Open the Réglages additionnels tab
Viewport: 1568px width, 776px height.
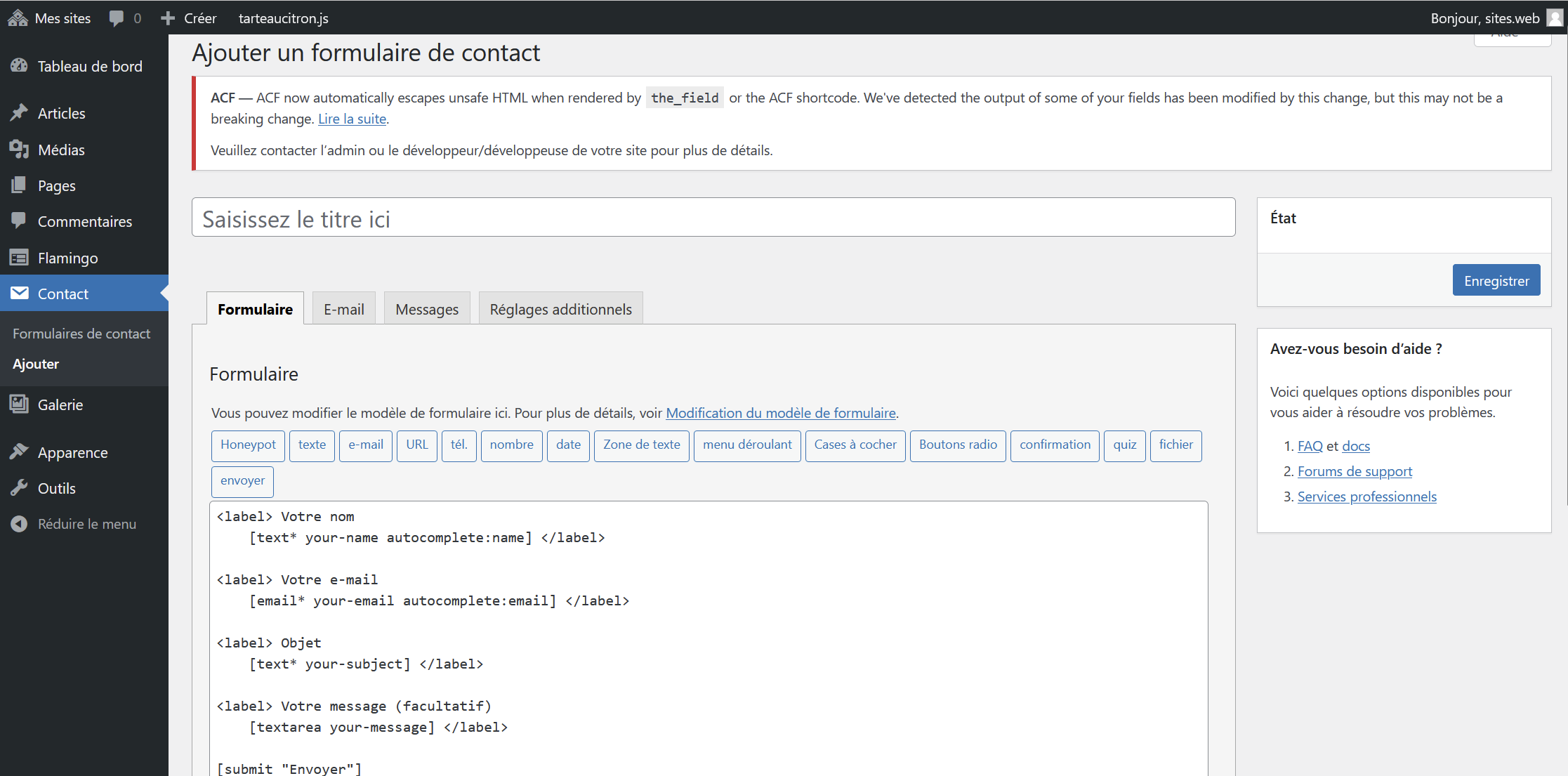pos(560,309)
